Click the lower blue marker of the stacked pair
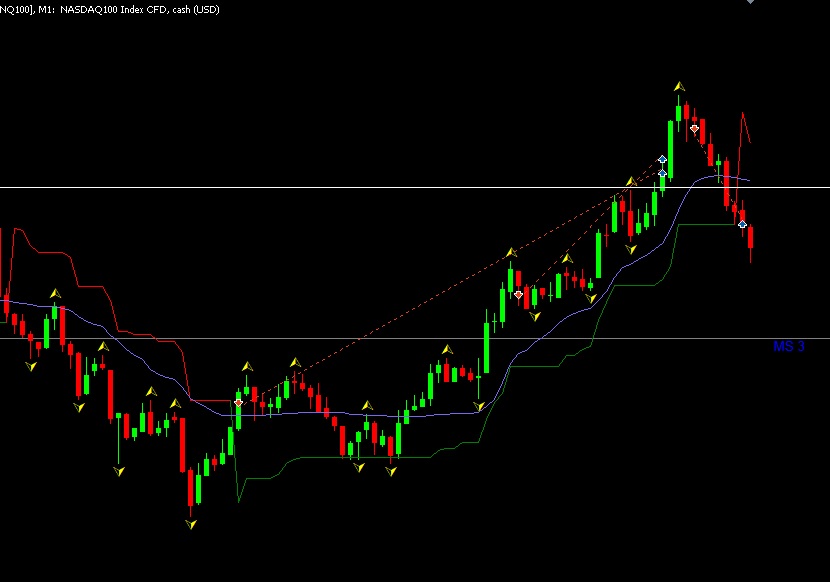The width and height of the screenshot is (830, 582). 662,173
